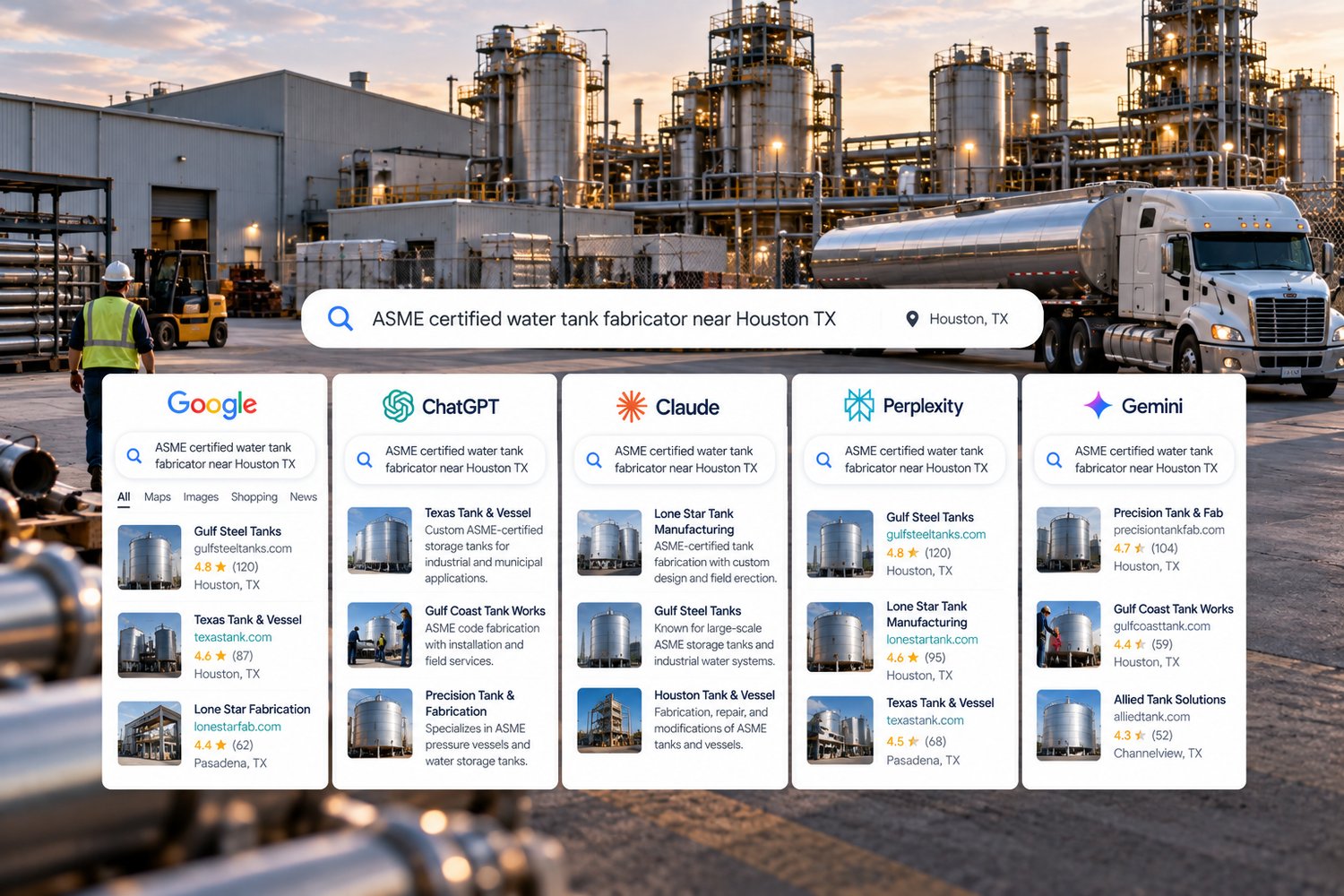Open the Lone Star Fabrication result title
The image size is (1344, 896).
[252, 709]
